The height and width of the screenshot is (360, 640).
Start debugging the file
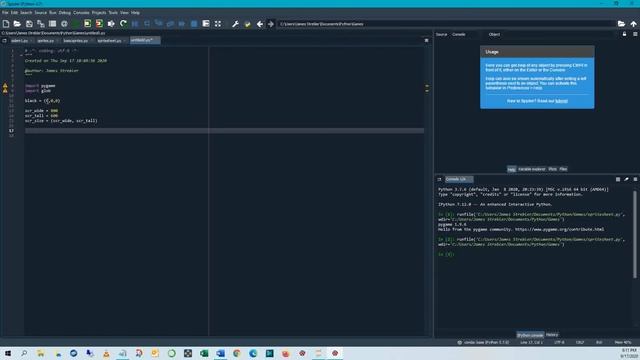pos(135,24)
